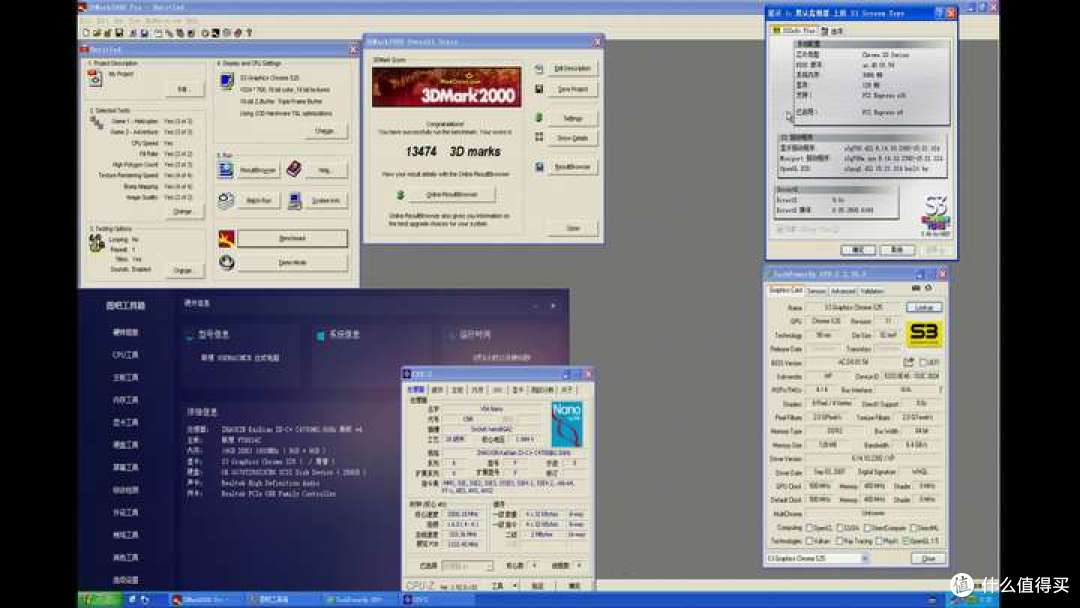1080x608 pixels.
Task: Toggle the UEFI checkbox in GPU-Z
Action: point(923,362)
